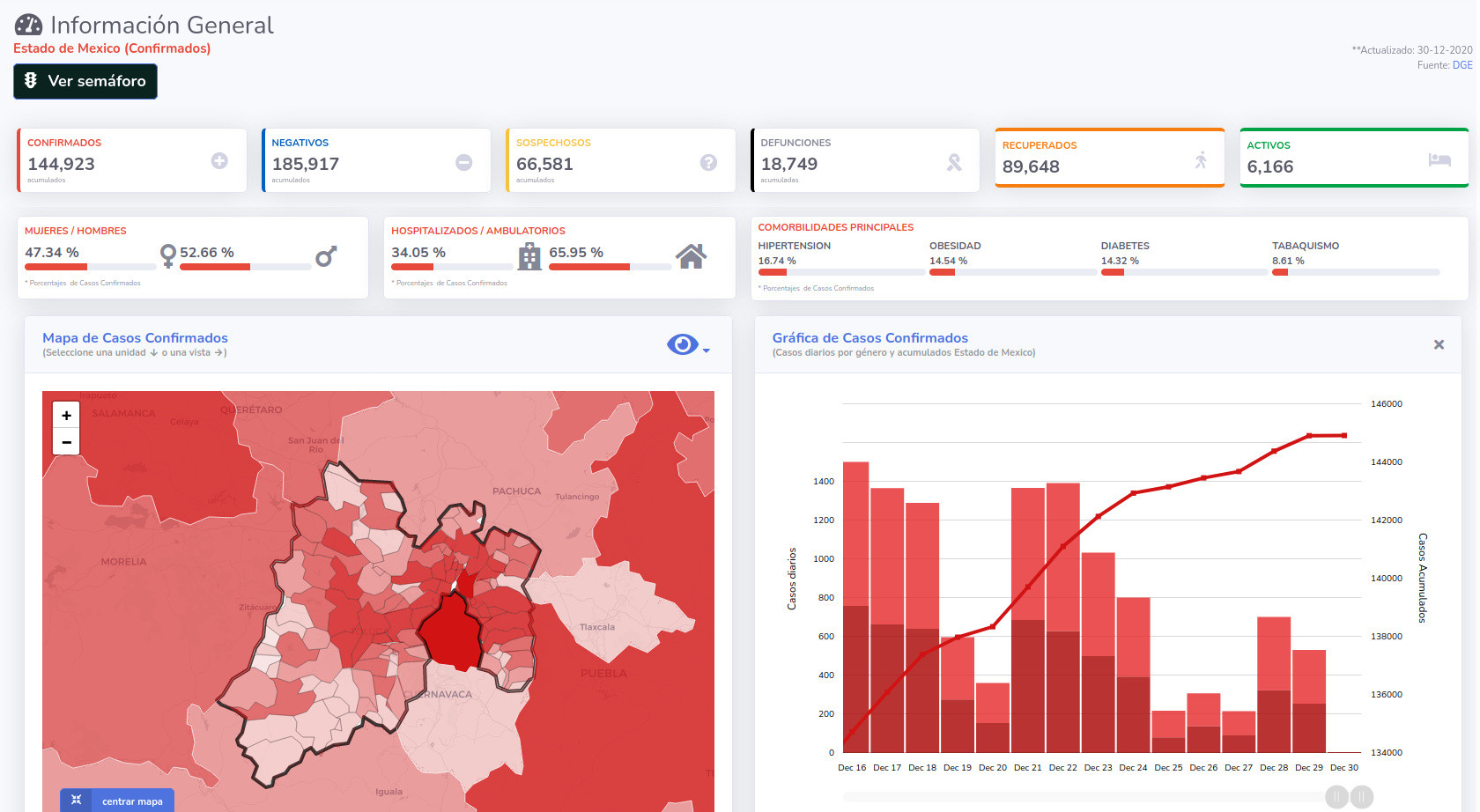Viewport: 1480px width, 812px height.
Task: Click the minus icon in Negativos card
Action: pos(463,162)
